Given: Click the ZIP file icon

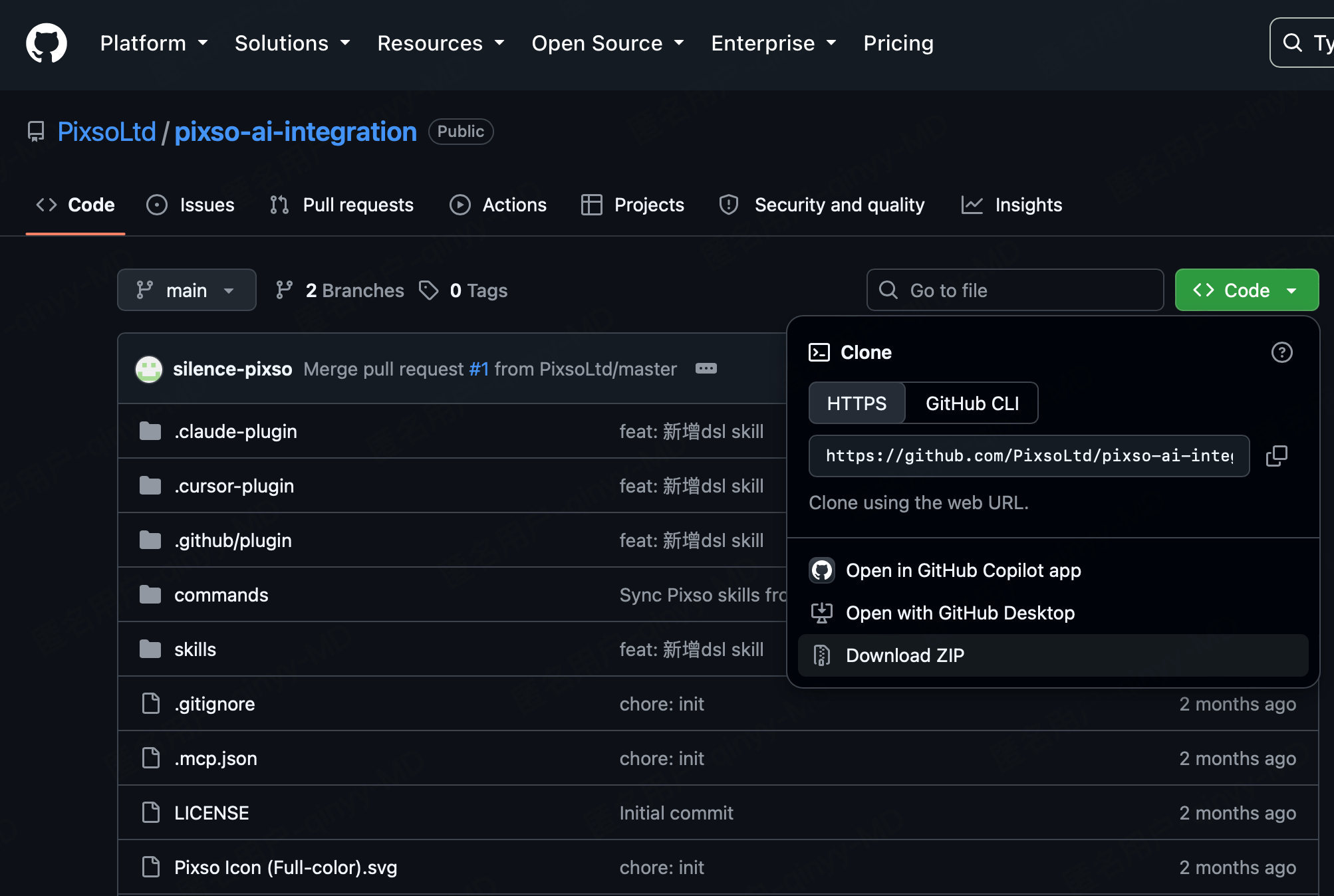Looking at the screenshot, I should coord(822,655).
